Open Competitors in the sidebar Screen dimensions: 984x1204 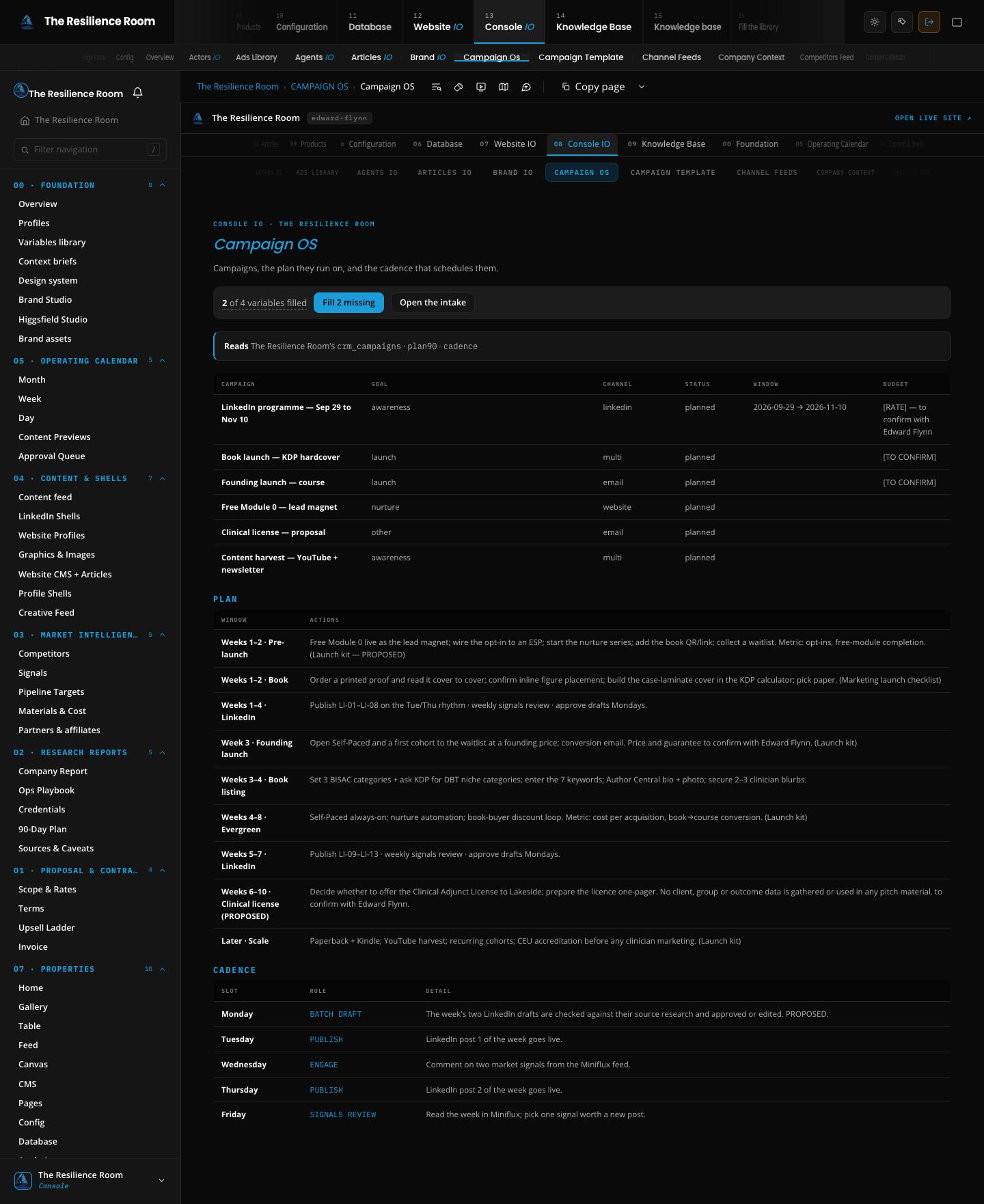point(44,654)
